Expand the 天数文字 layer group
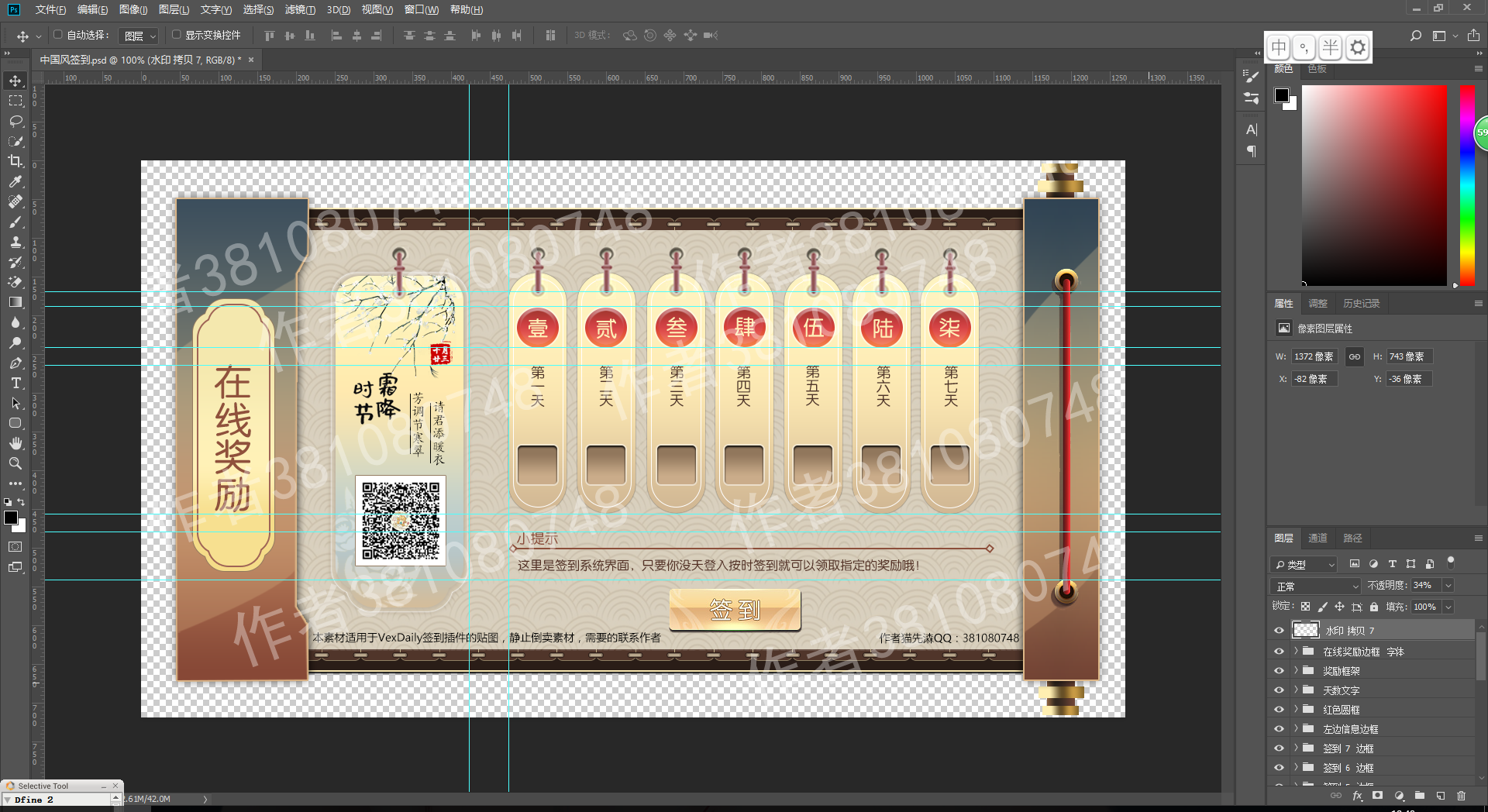 [x=1295, y=690]
